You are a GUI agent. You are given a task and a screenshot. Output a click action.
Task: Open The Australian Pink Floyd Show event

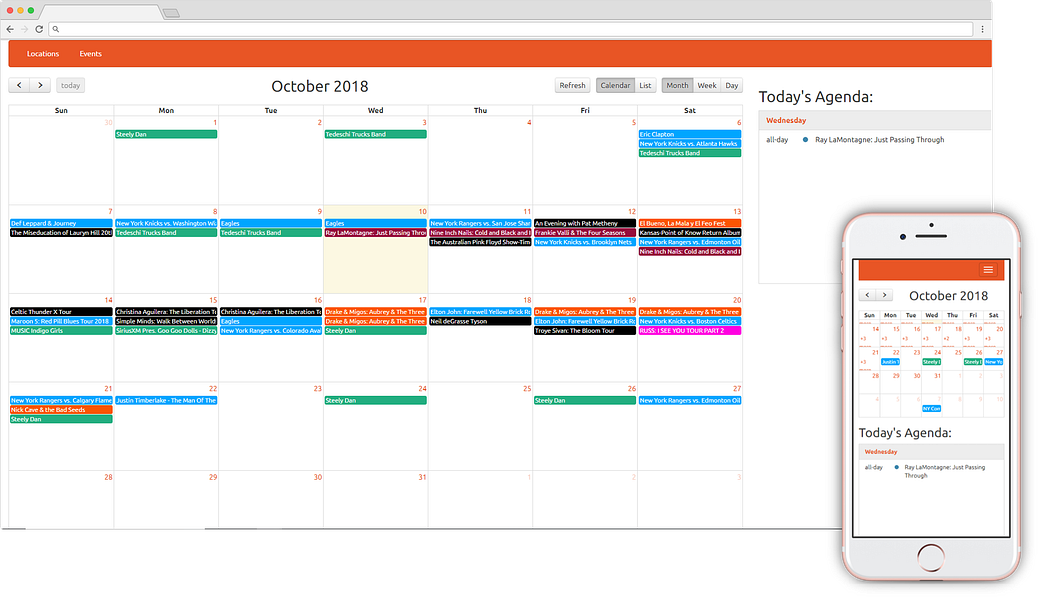point(480,242)
